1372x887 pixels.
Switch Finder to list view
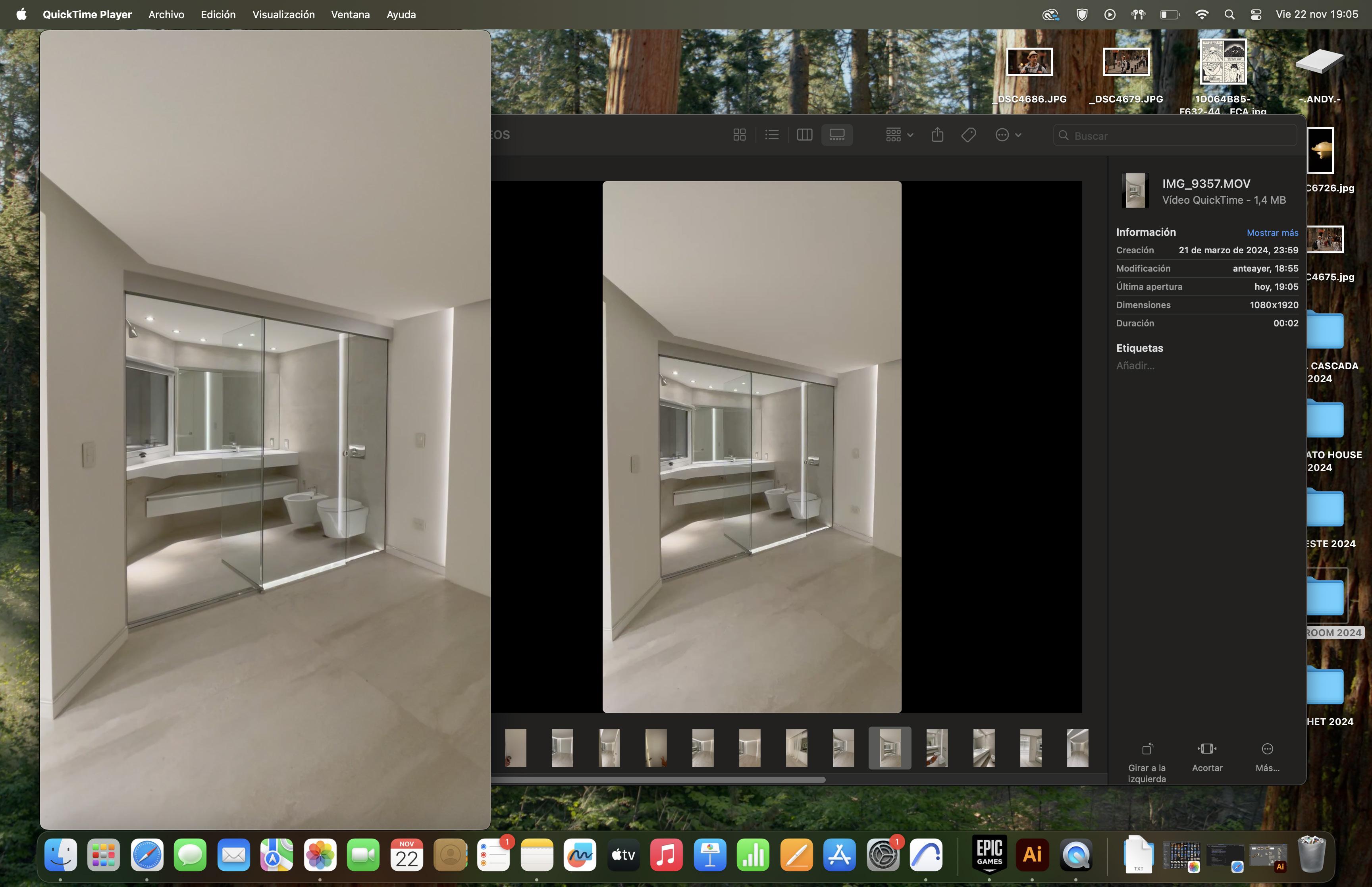pos(771,135)
